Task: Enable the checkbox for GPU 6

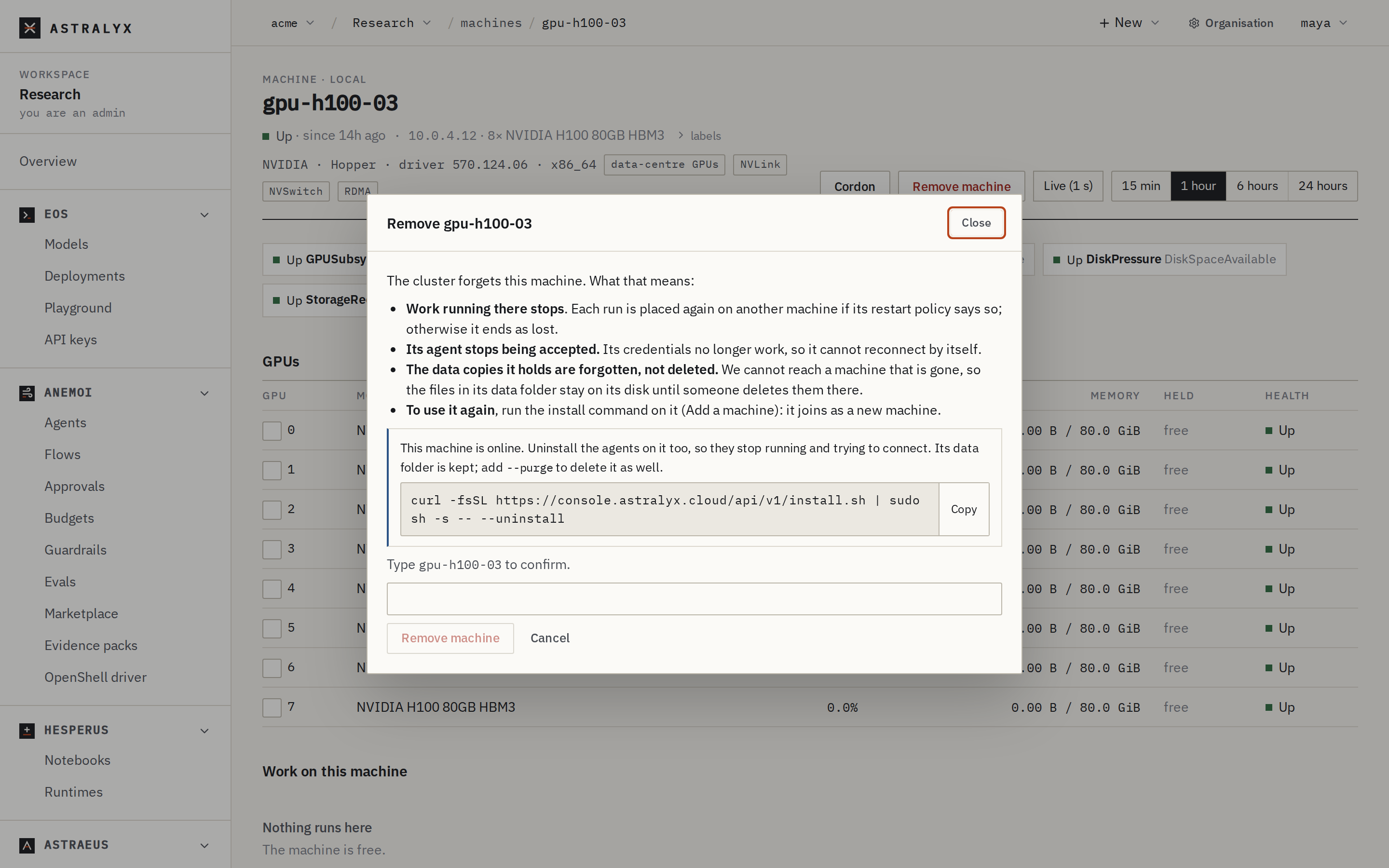Action: (x=272, y=668)
